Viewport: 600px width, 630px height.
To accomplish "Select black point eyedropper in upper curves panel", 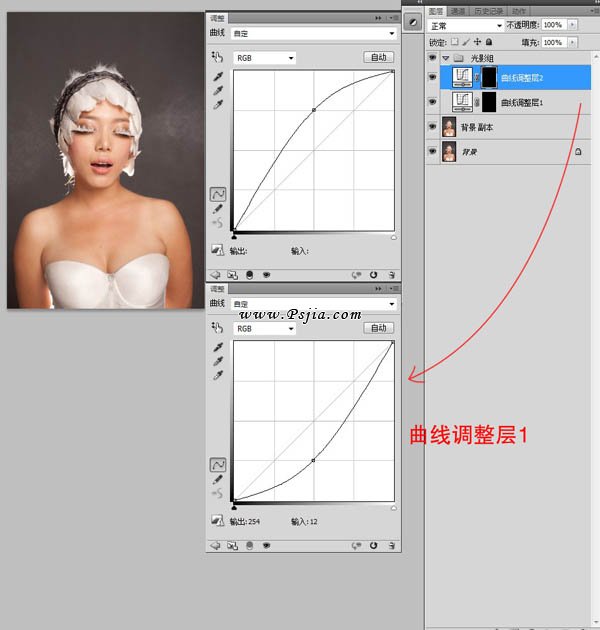I will [217, 76].
